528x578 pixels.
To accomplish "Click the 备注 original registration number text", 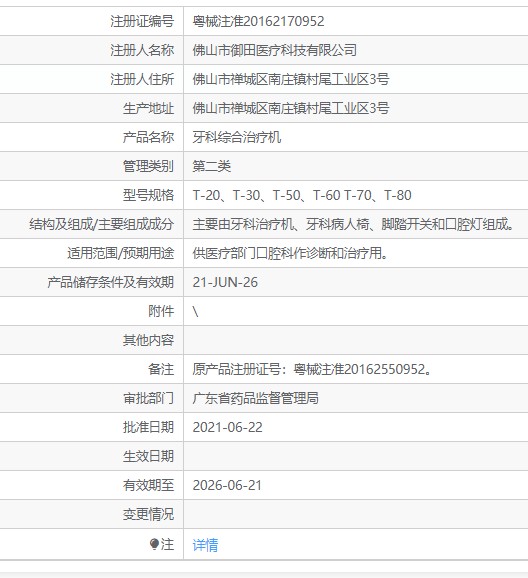I will 312,369.
